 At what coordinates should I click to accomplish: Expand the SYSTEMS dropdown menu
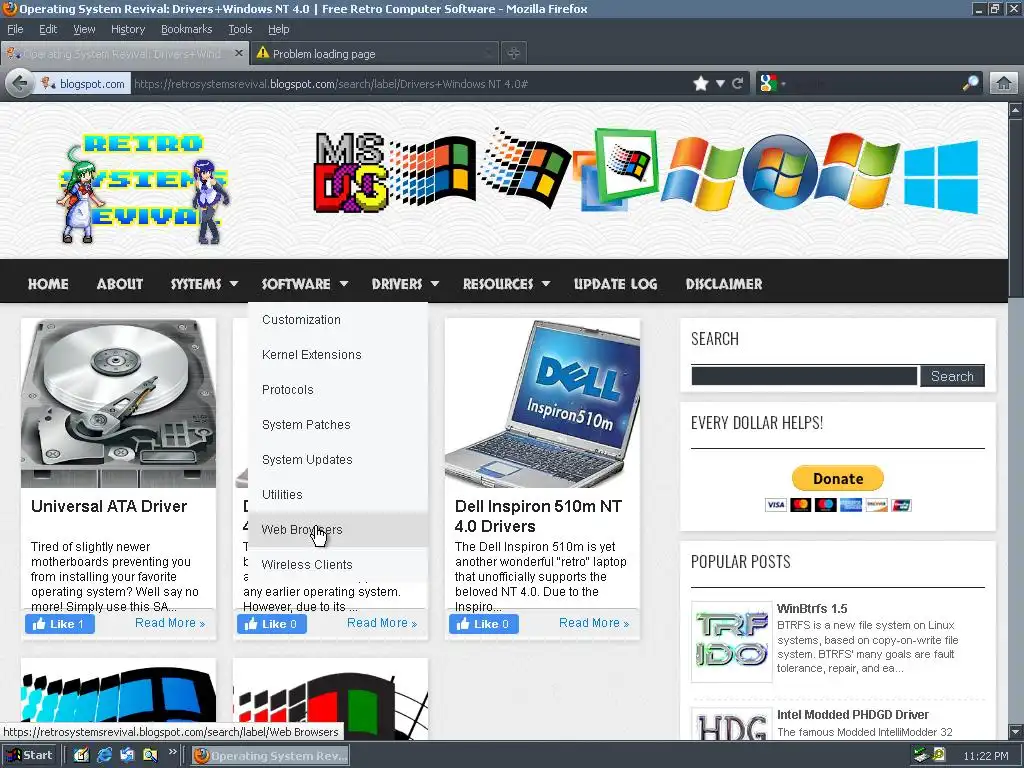204,284
